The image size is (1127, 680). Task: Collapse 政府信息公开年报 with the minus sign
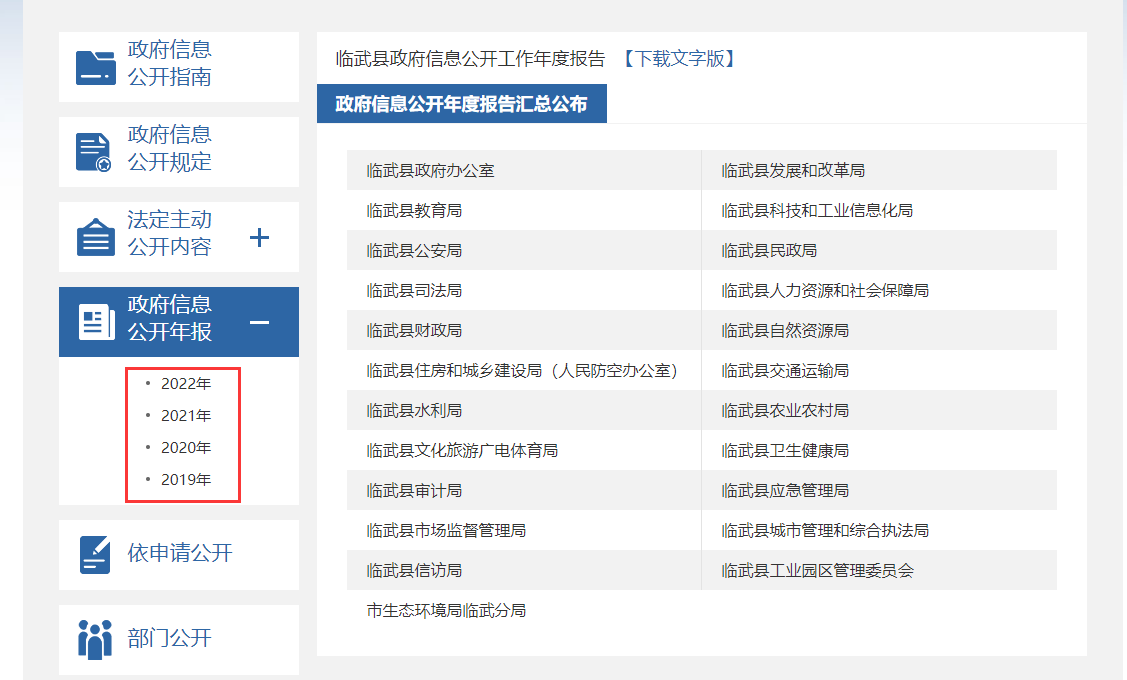click(259, 322)
